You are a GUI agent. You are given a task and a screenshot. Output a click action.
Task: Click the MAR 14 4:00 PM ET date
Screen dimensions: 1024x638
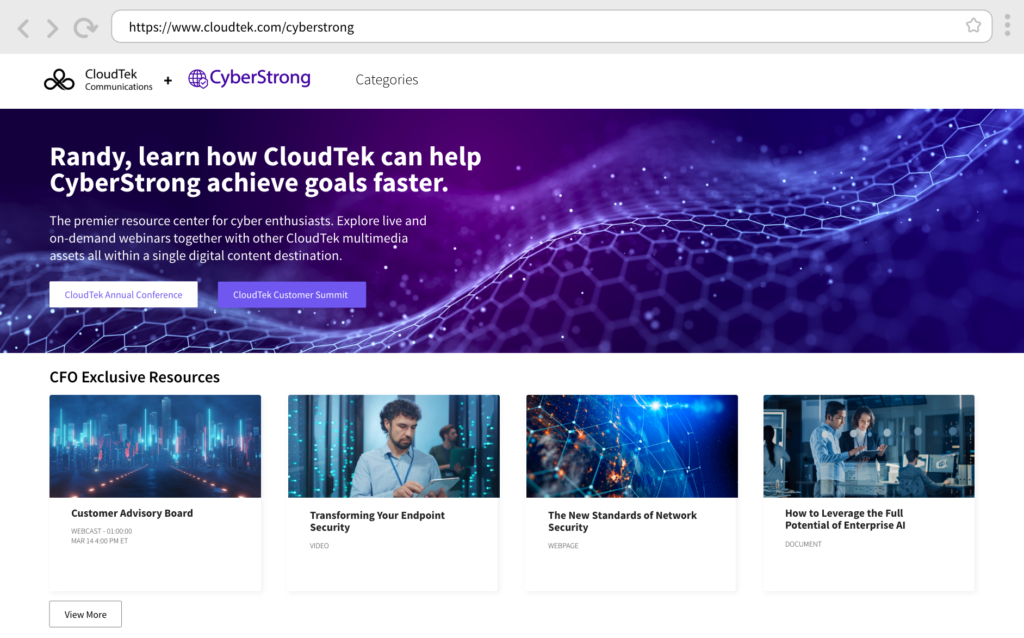click(99, 541)
